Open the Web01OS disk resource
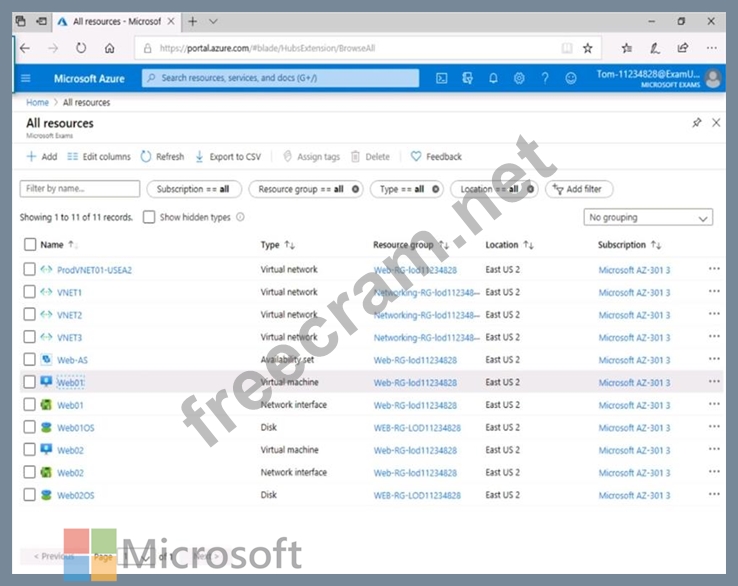The width and height of the screenshot is (738, 586). pos(75,428)
